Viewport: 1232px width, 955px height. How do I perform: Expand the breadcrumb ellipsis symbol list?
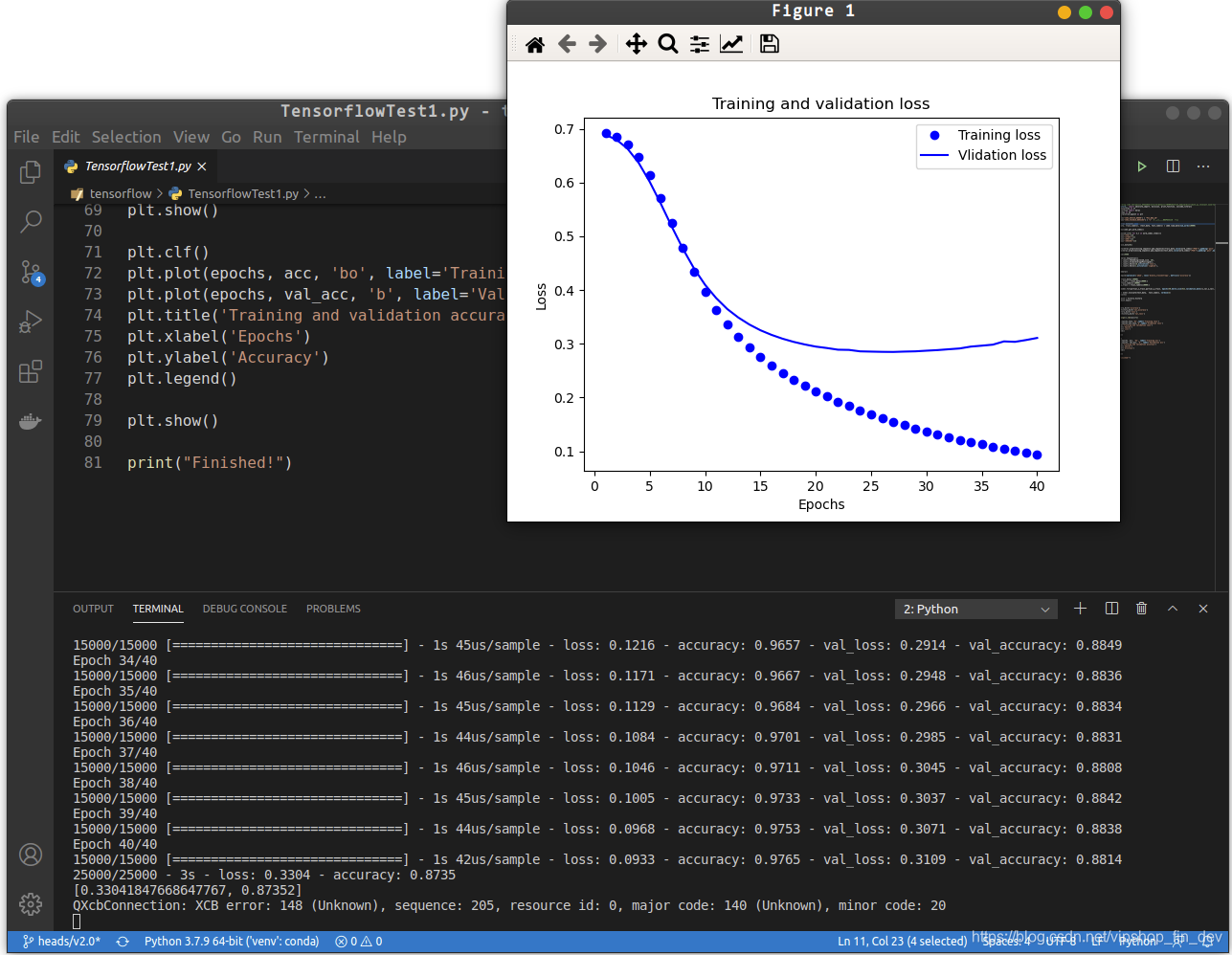320,194
